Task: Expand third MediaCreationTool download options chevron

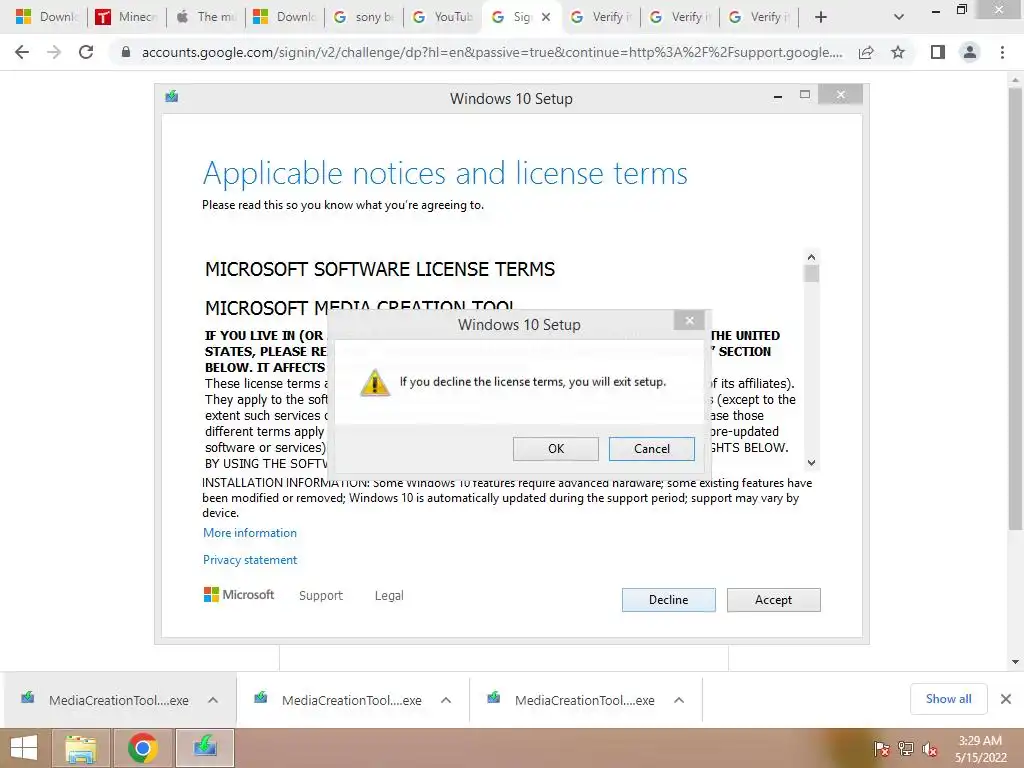Action: pyautogui.click(x=679, y=700)
